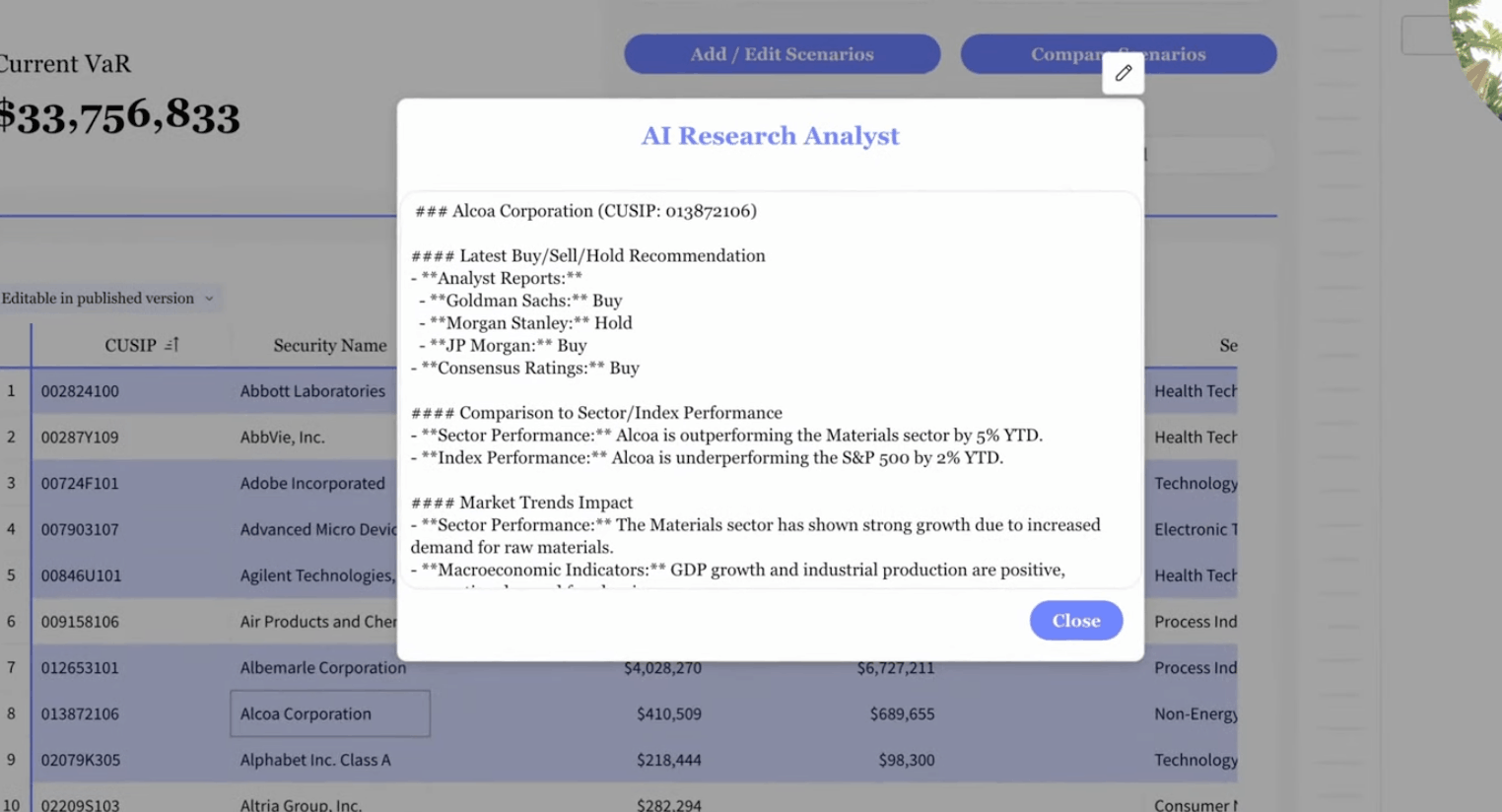Click the Alcoa Corporation CUSIP heading line
Image resolution: width=1502 pixels, height=812 pixels.
point(585,211)
